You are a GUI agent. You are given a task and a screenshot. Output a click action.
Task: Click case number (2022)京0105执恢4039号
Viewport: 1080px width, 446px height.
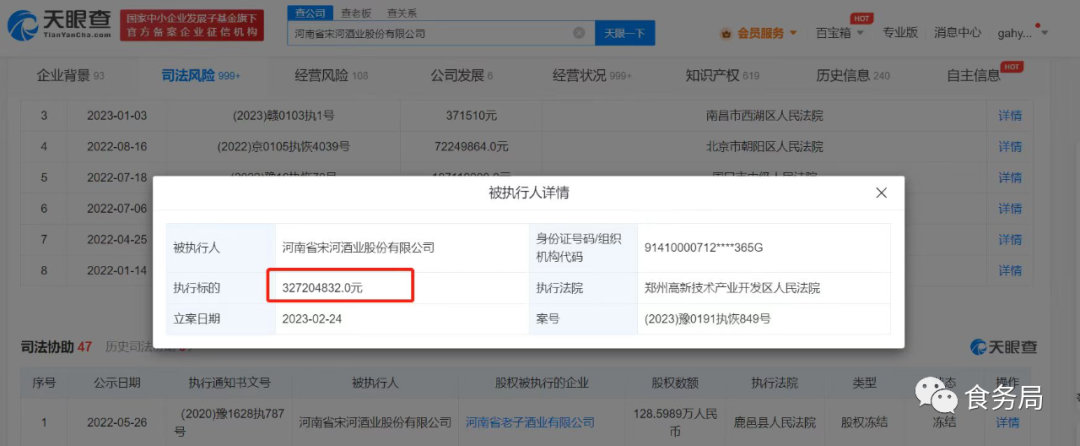283,147
